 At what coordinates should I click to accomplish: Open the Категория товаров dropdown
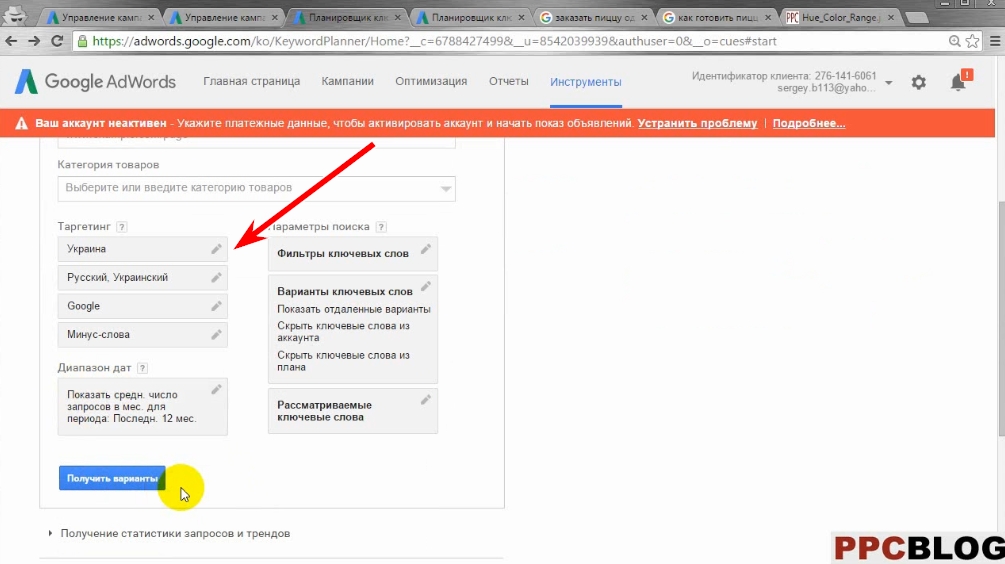point(256,188)
